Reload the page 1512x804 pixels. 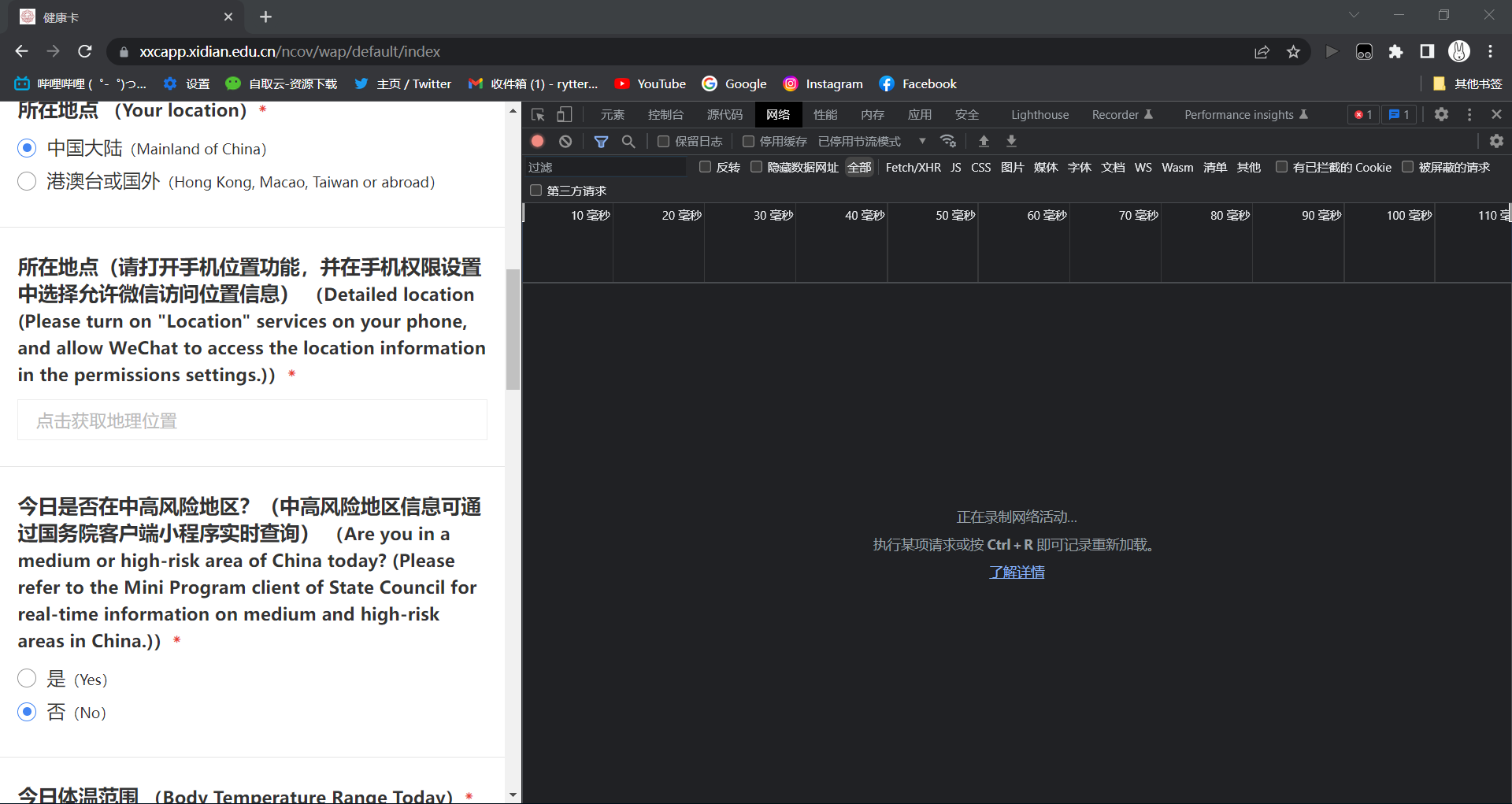click(85, 51)
